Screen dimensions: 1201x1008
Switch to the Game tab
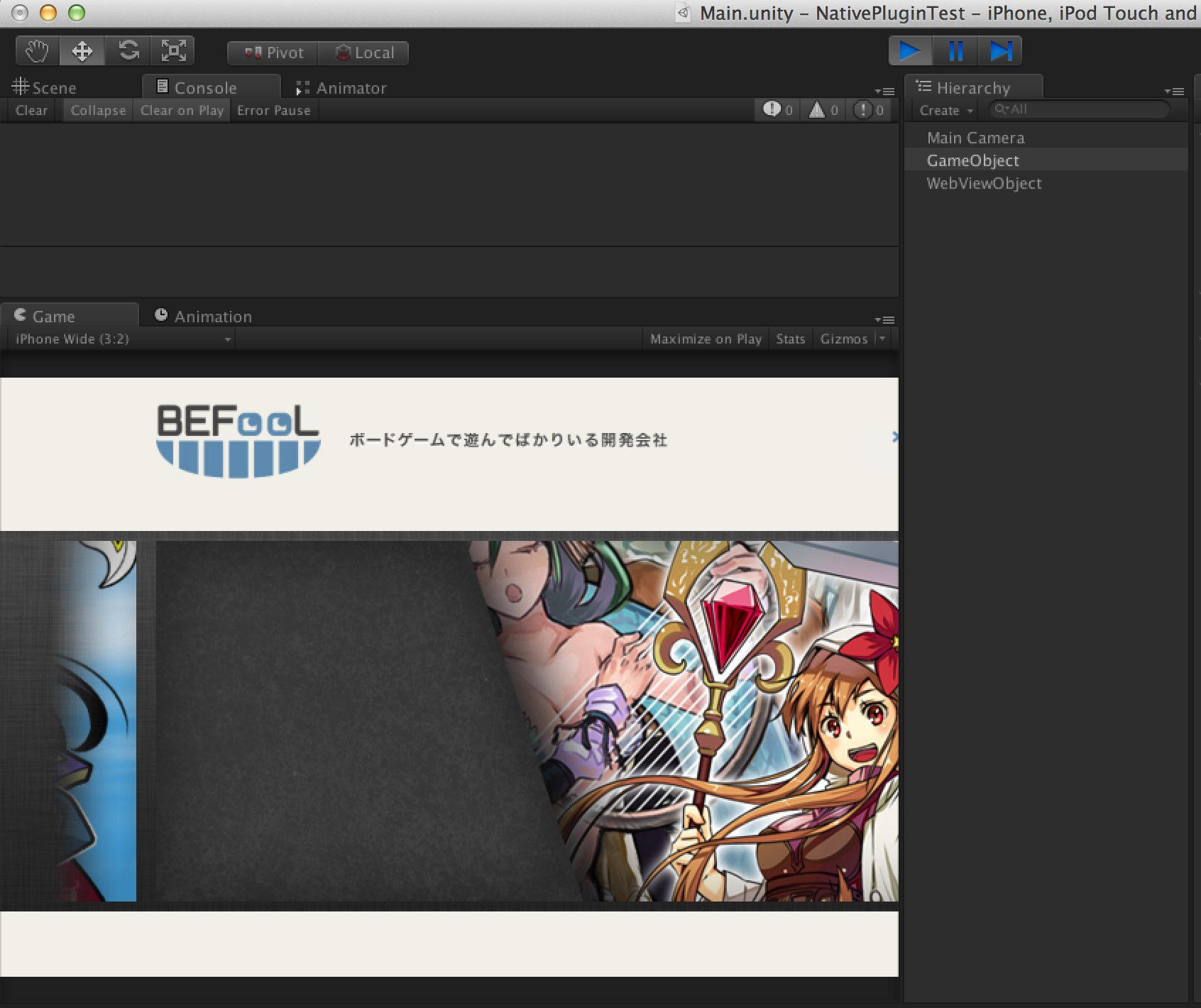click(69, 316)
